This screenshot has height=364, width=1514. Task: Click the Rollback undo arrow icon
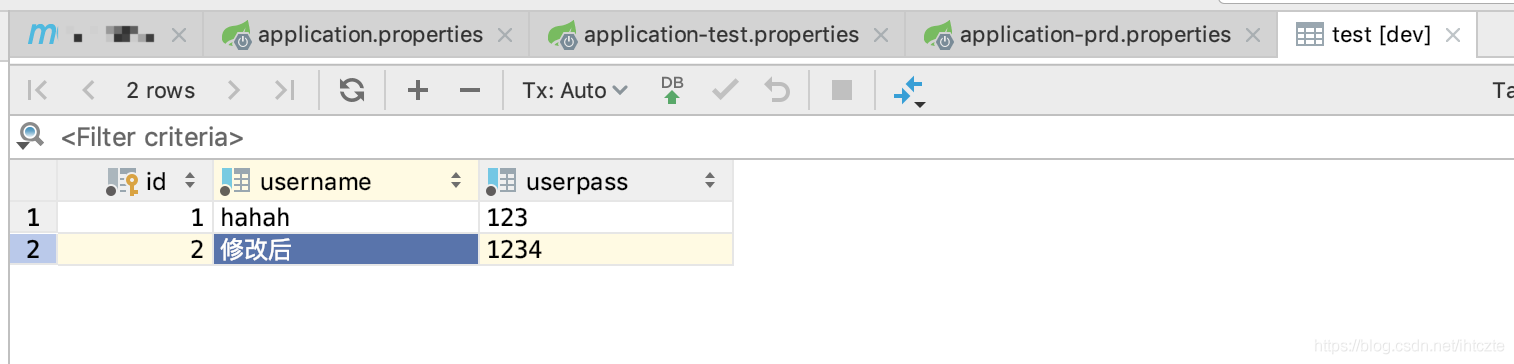click(777, 90)
